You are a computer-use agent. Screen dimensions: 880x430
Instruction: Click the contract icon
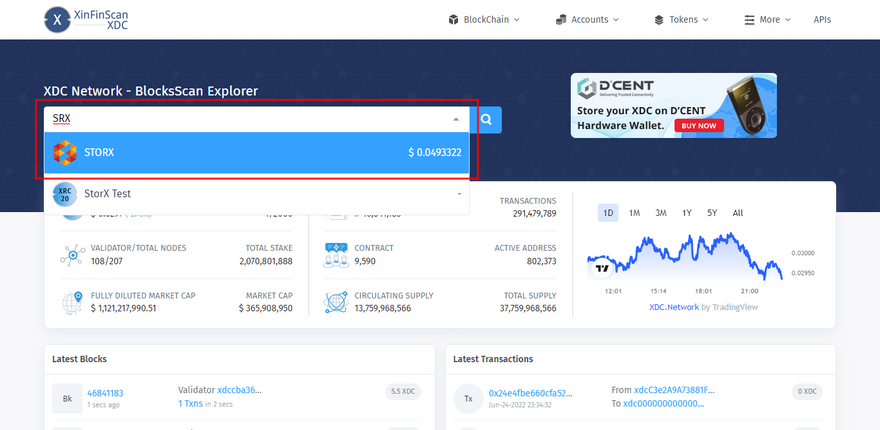coord(335,255)
